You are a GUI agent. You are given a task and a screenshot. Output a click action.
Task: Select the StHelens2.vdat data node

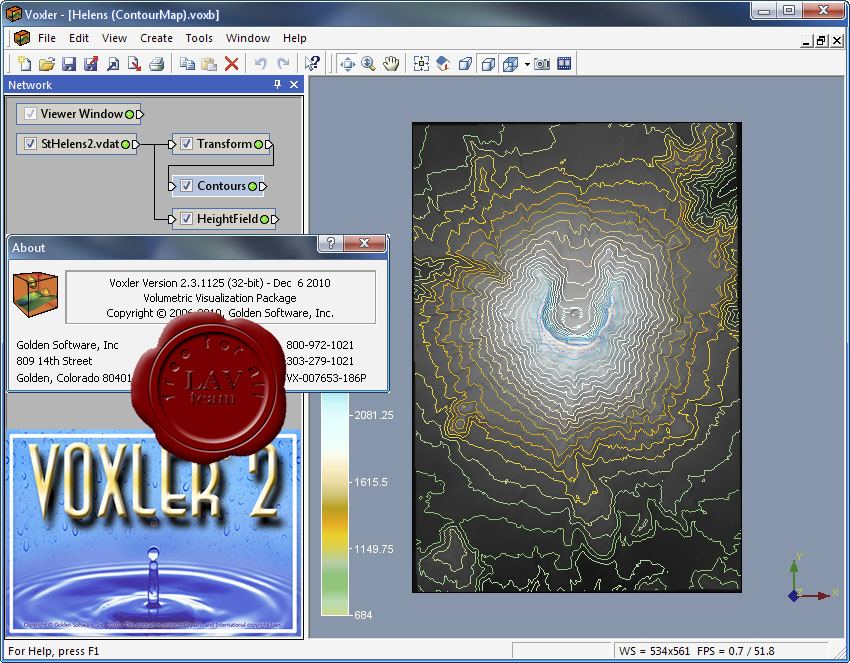[x=76, y=144]
